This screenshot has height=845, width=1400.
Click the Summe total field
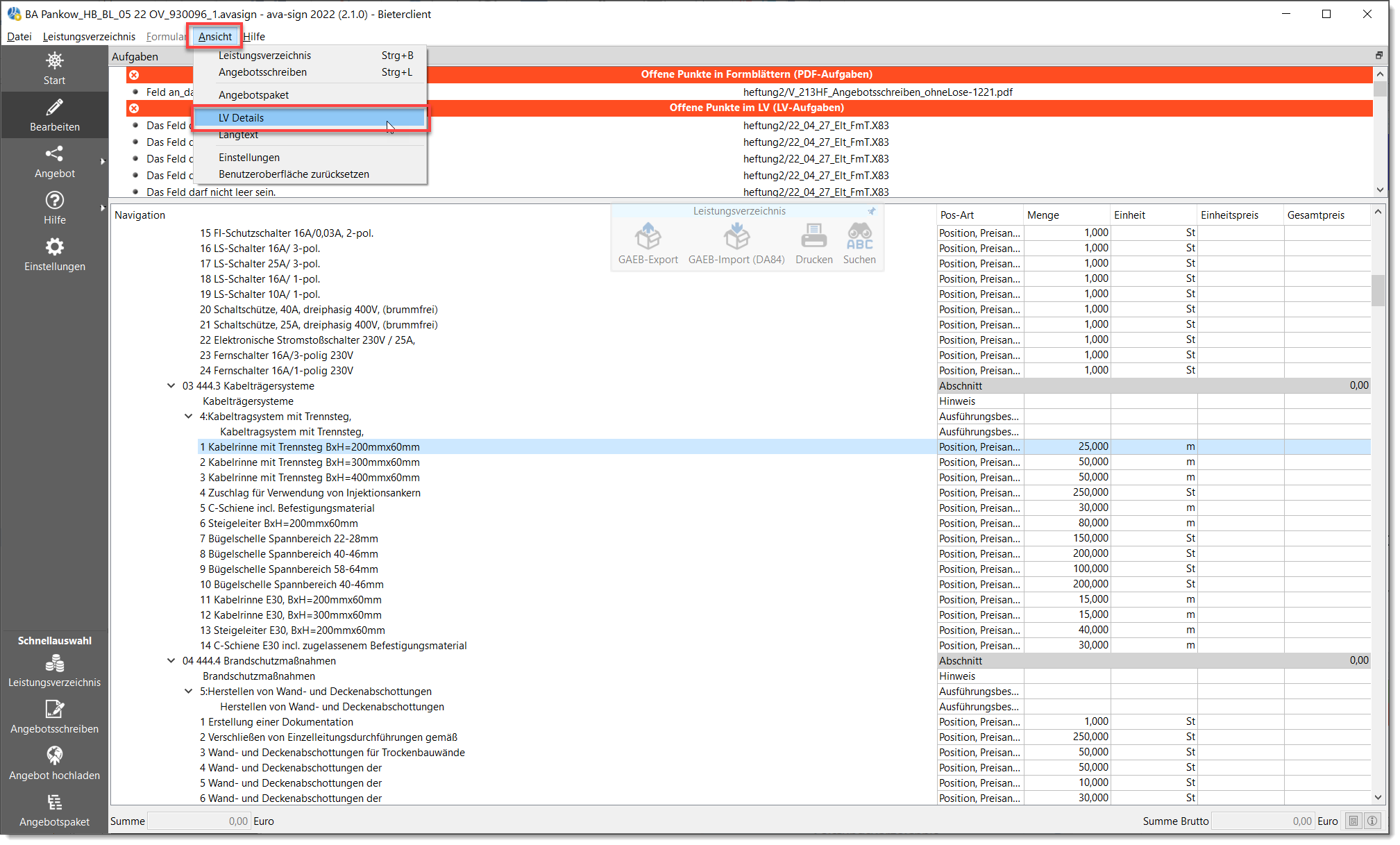199,821
